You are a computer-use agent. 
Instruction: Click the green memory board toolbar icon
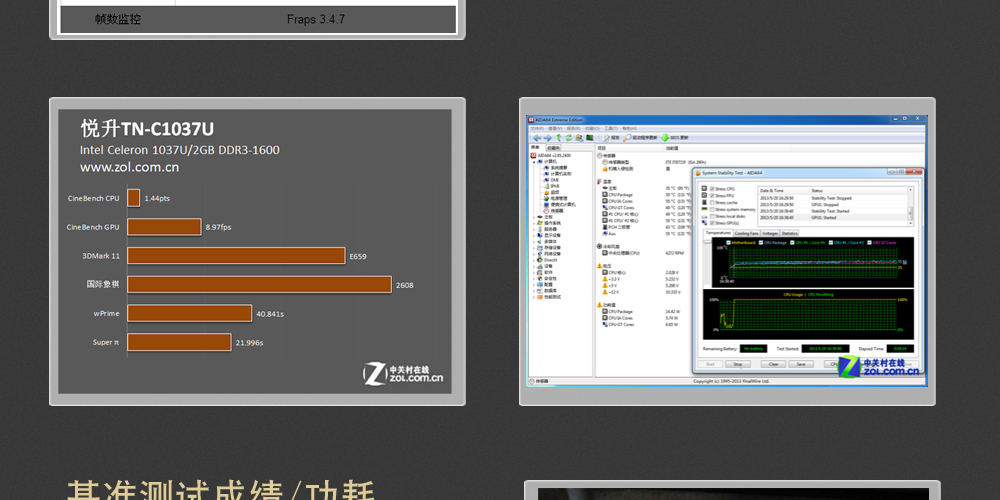click(x=590, y=138)
